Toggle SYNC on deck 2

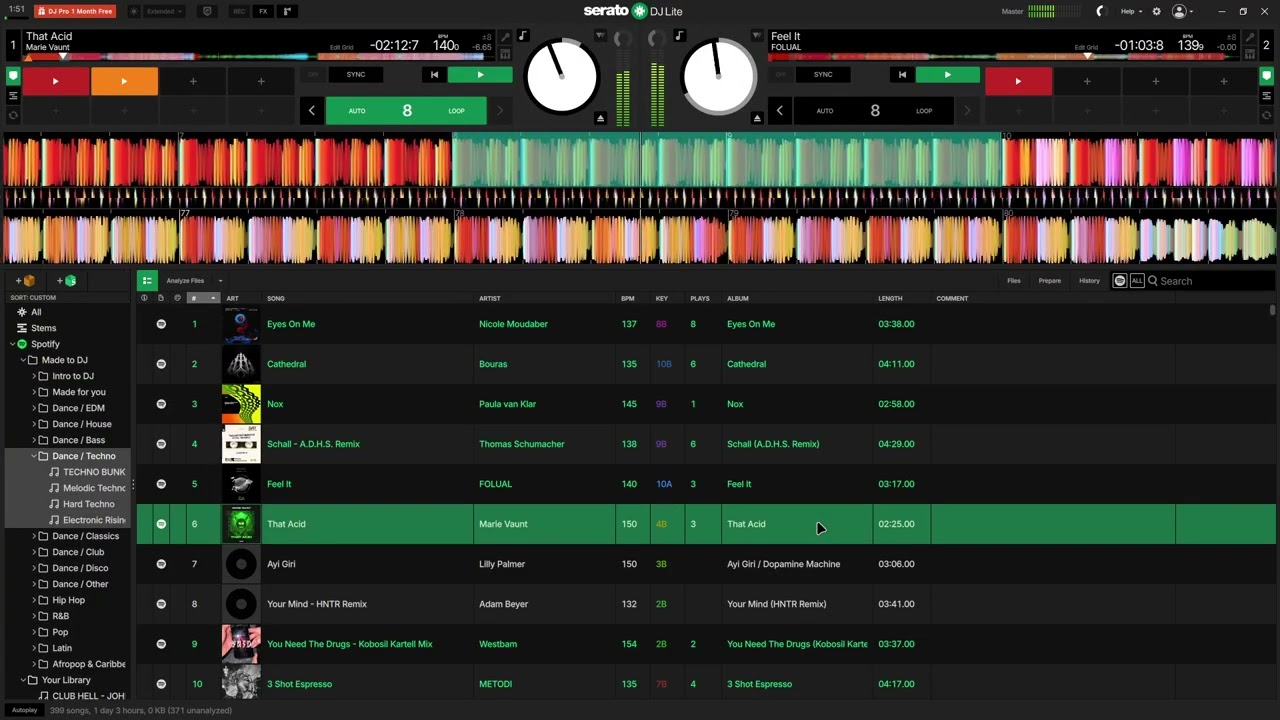click(823, 74)
